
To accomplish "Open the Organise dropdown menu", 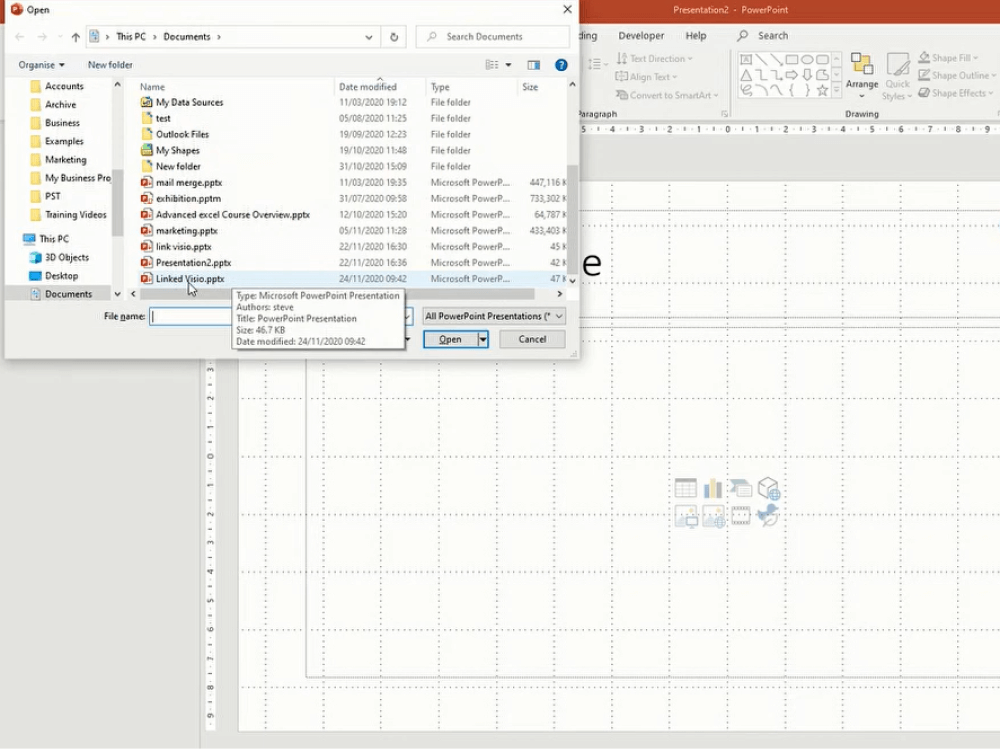I will pyautogui.click(x=41, y=65).
